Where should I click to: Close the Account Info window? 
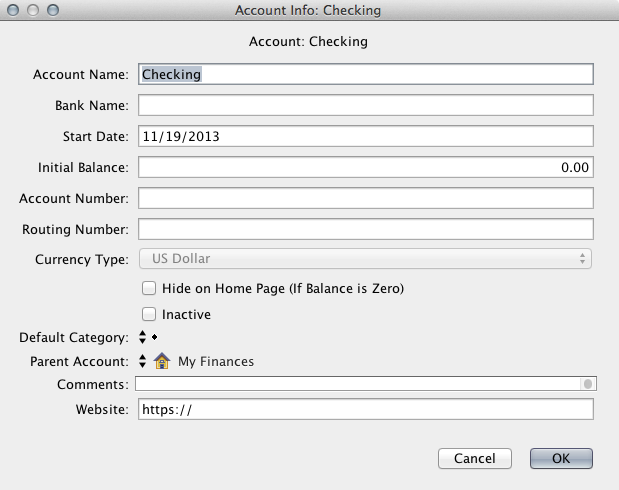pos(13,10)
